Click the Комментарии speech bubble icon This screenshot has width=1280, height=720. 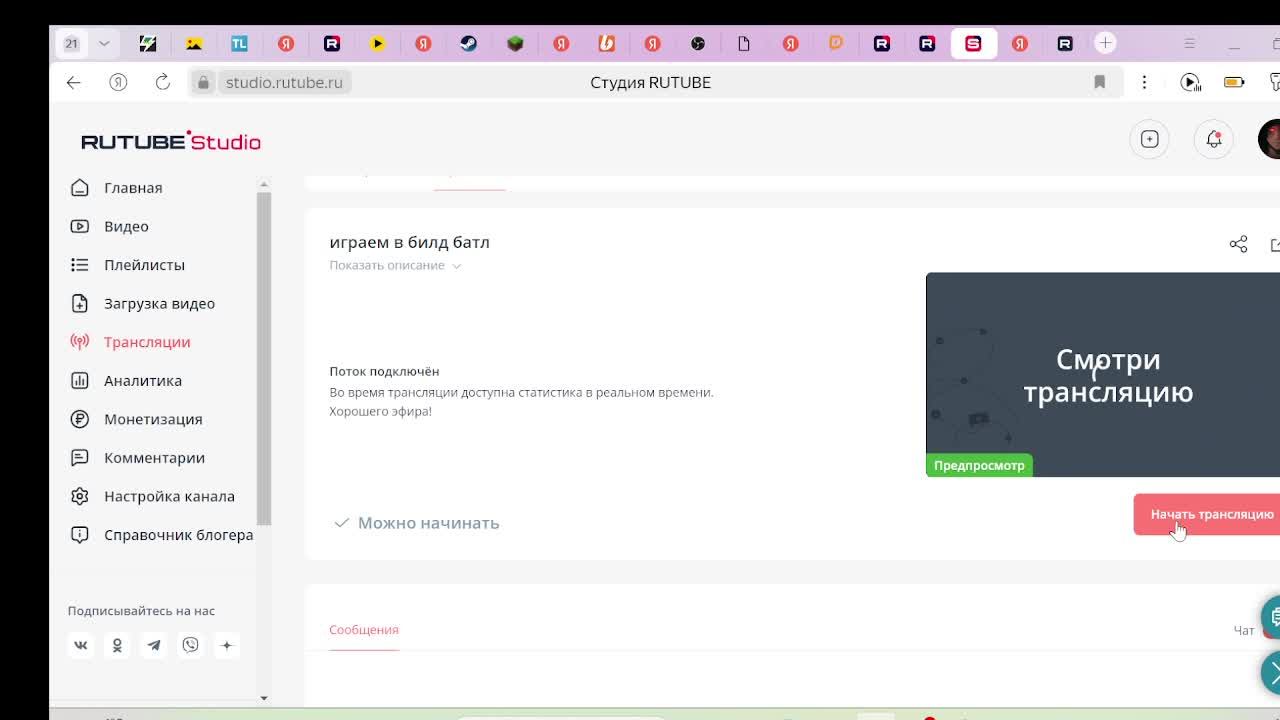(x=80, y=457)
